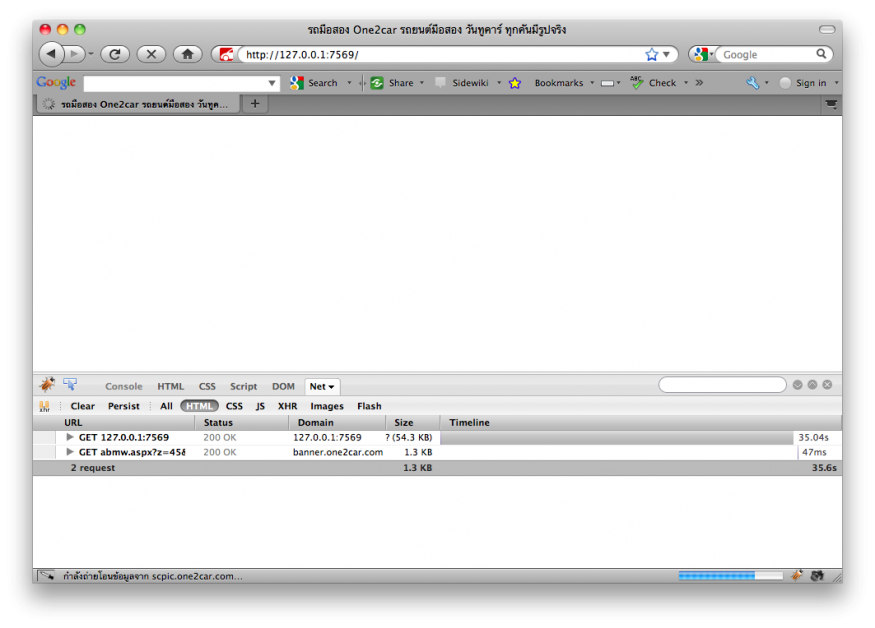Open the Bookmarks toolbar menu
875x628 pixels.
click(x=559, y=83)
